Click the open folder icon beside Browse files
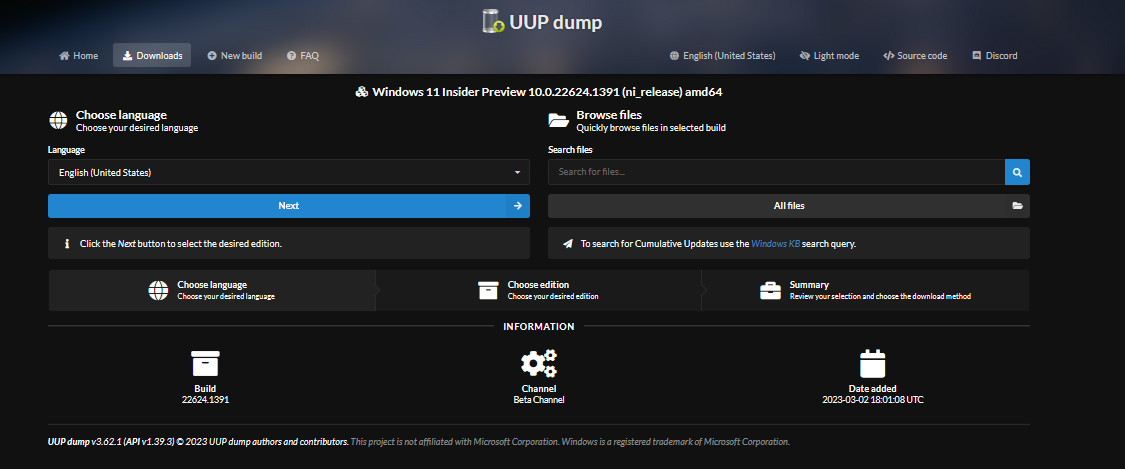 coord(558,120)
